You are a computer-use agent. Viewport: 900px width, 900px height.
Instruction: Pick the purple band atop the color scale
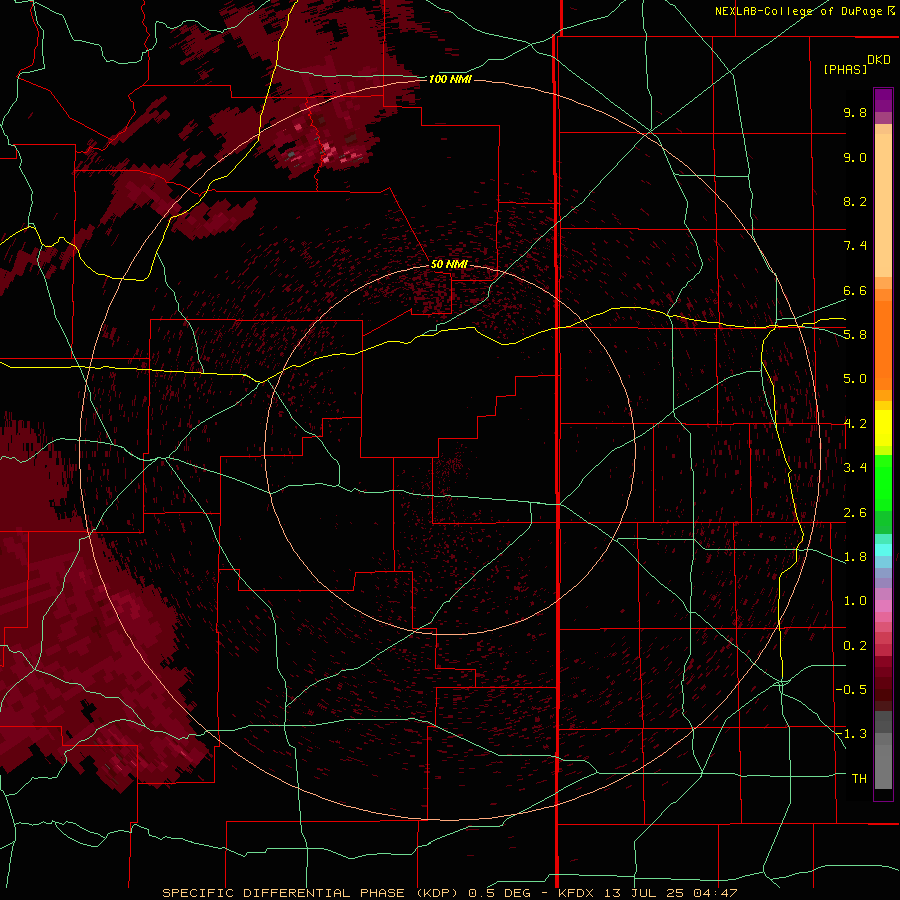click(883, 100)
